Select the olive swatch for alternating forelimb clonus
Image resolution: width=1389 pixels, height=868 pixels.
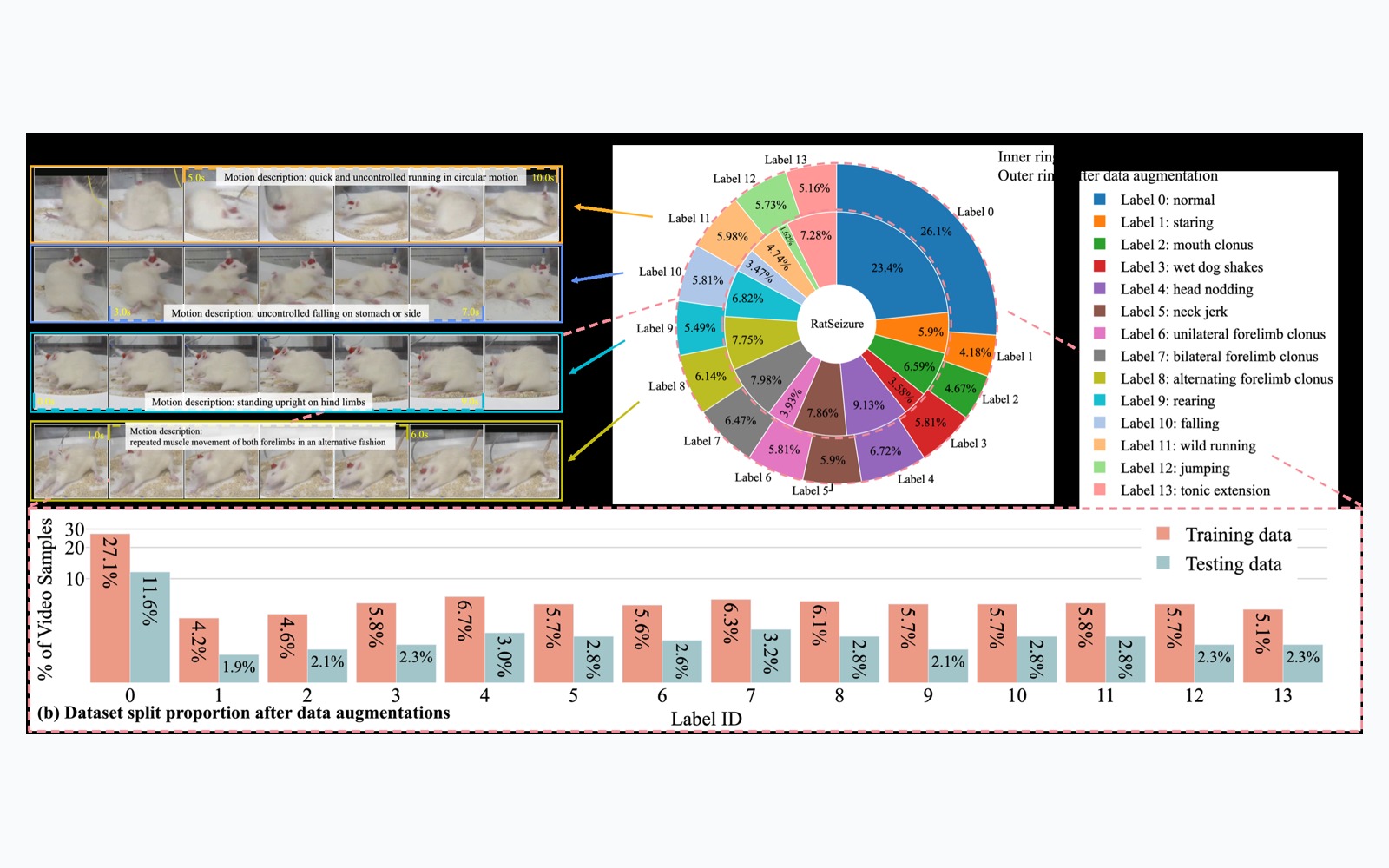(x=1099, y=378)
